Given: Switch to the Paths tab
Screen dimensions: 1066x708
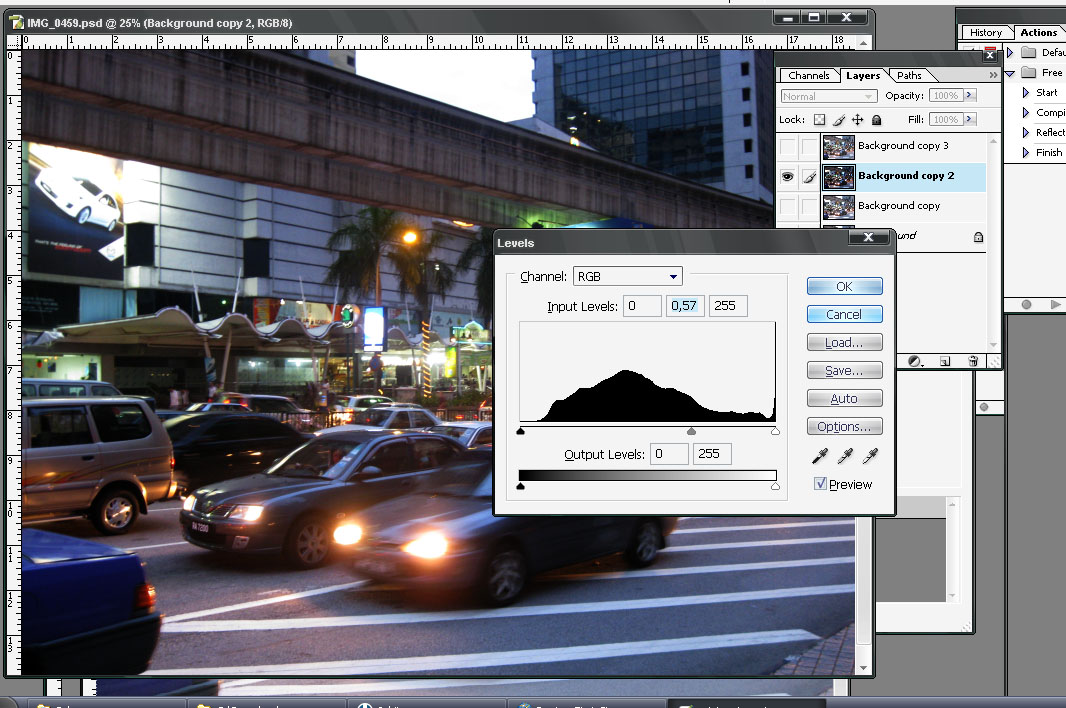Looking at the screenshot, I should (909, 75).
